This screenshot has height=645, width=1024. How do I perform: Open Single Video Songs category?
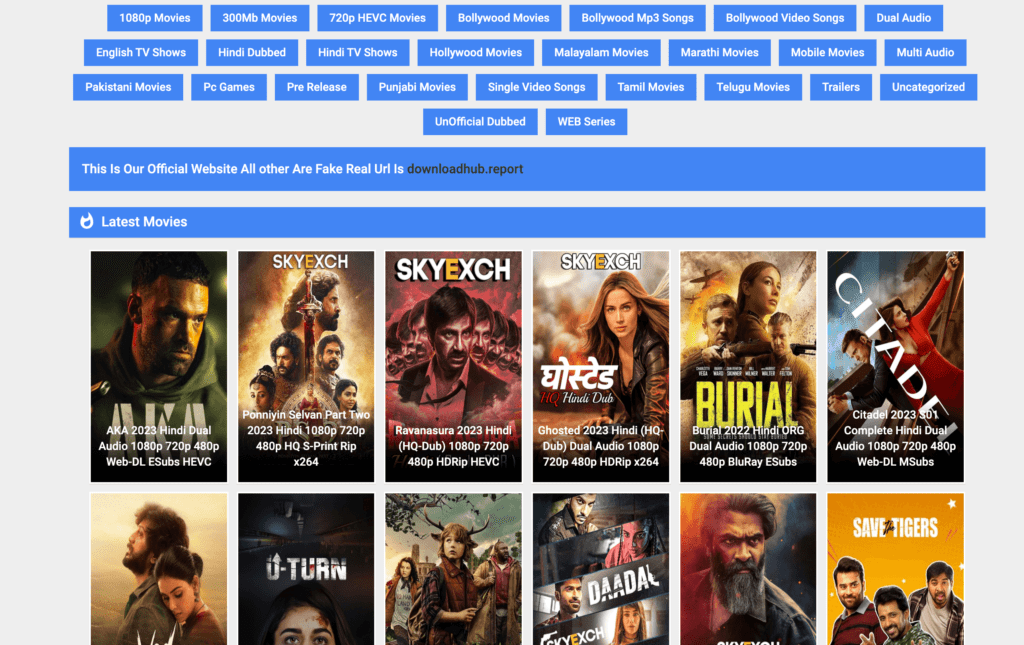537,87
